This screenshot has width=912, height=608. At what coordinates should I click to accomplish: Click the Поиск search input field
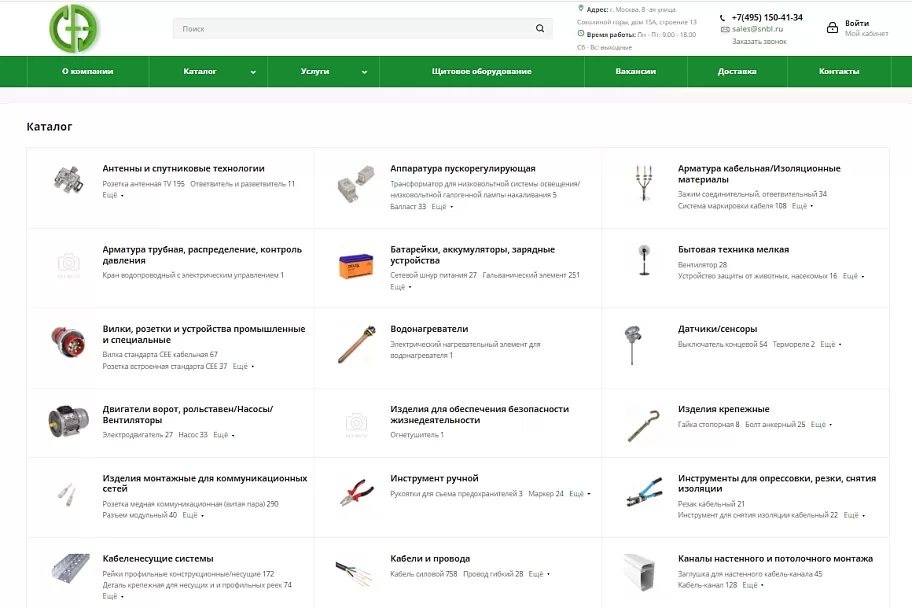click(353, 29)
